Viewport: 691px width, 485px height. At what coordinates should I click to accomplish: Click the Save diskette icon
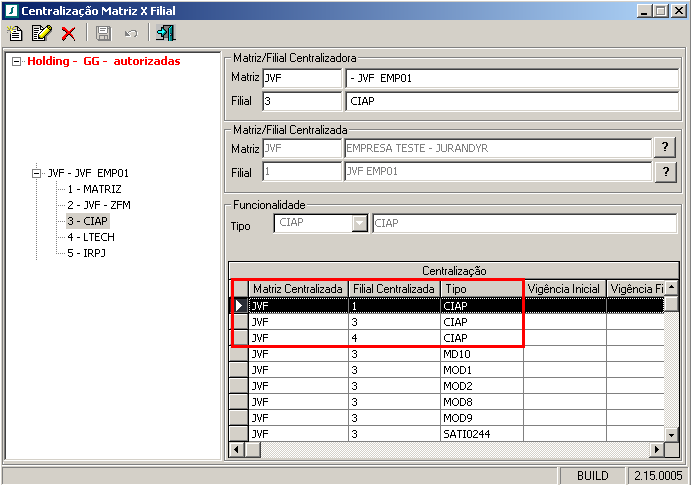tap(102, 33)
